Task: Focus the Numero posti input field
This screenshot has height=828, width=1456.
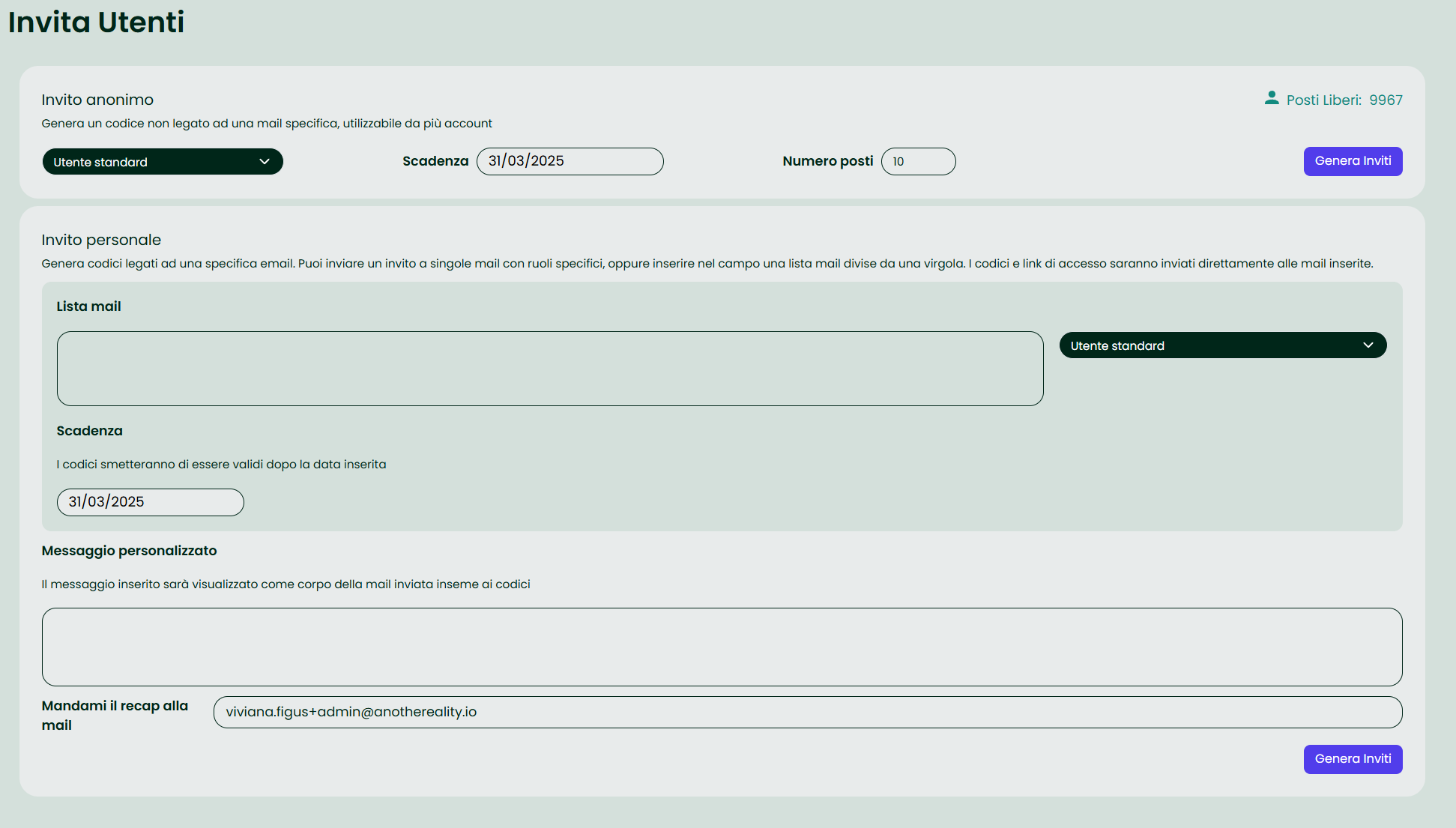Action: click(918, 161)
